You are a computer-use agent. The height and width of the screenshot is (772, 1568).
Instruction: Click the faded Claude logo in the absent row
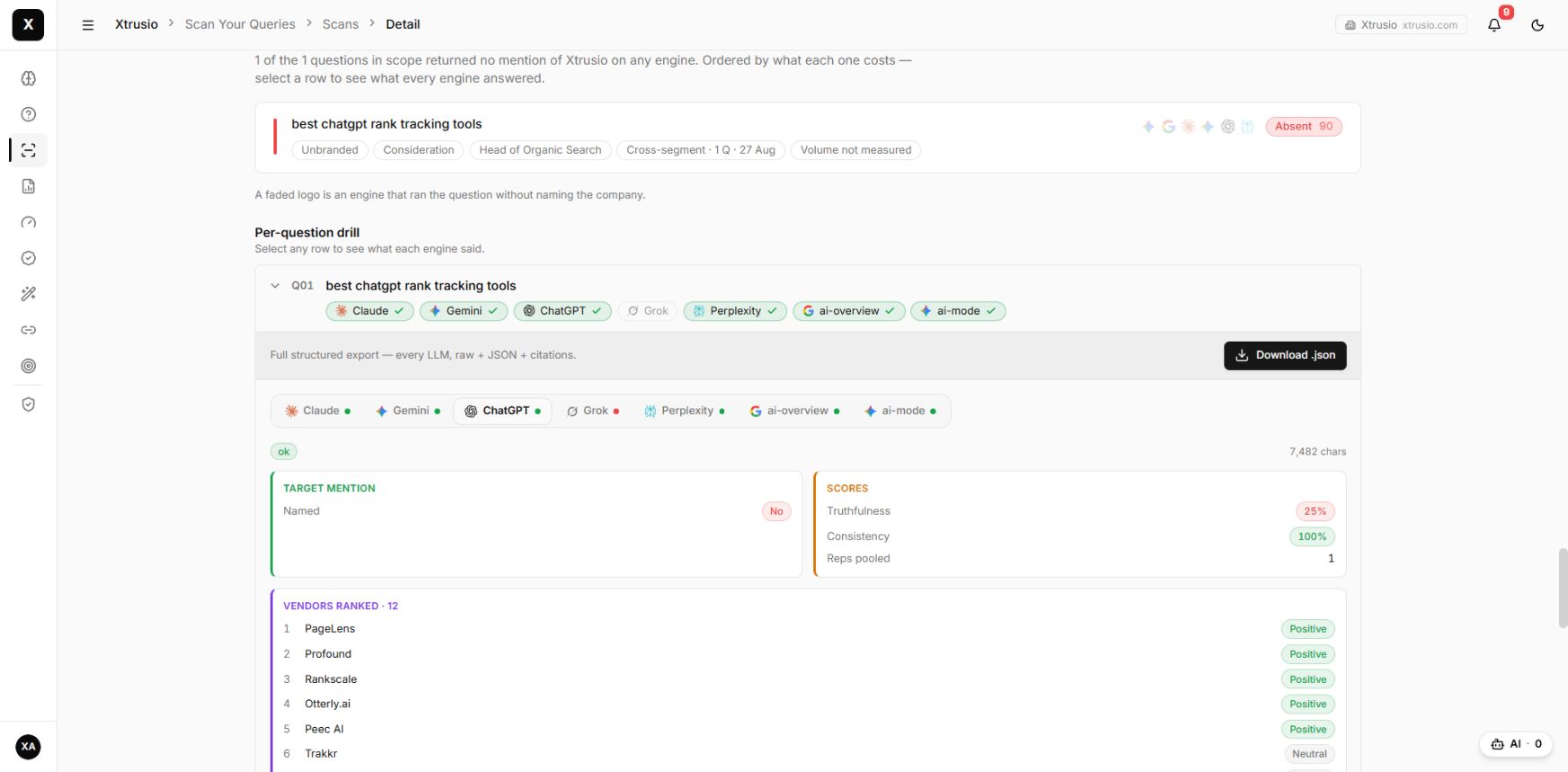(1188, 127)
